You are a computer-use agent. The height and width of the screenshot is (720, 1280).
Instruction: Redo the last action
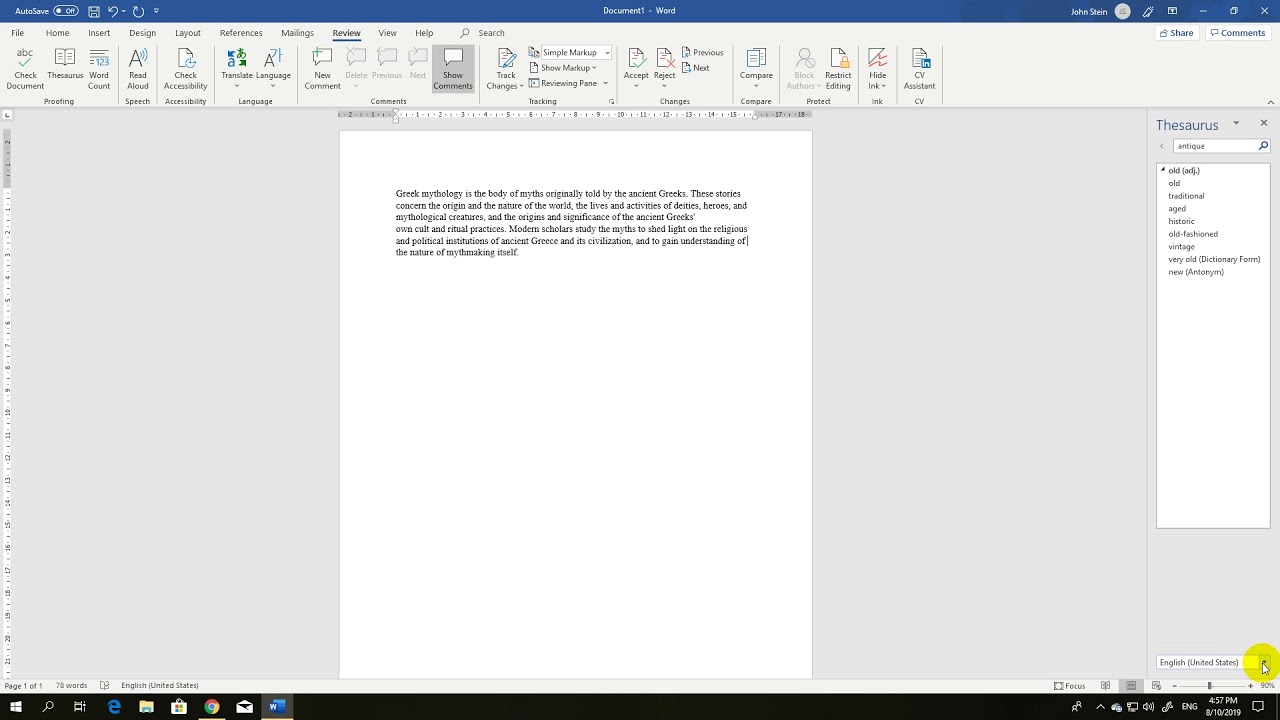(x=138, y=11)
